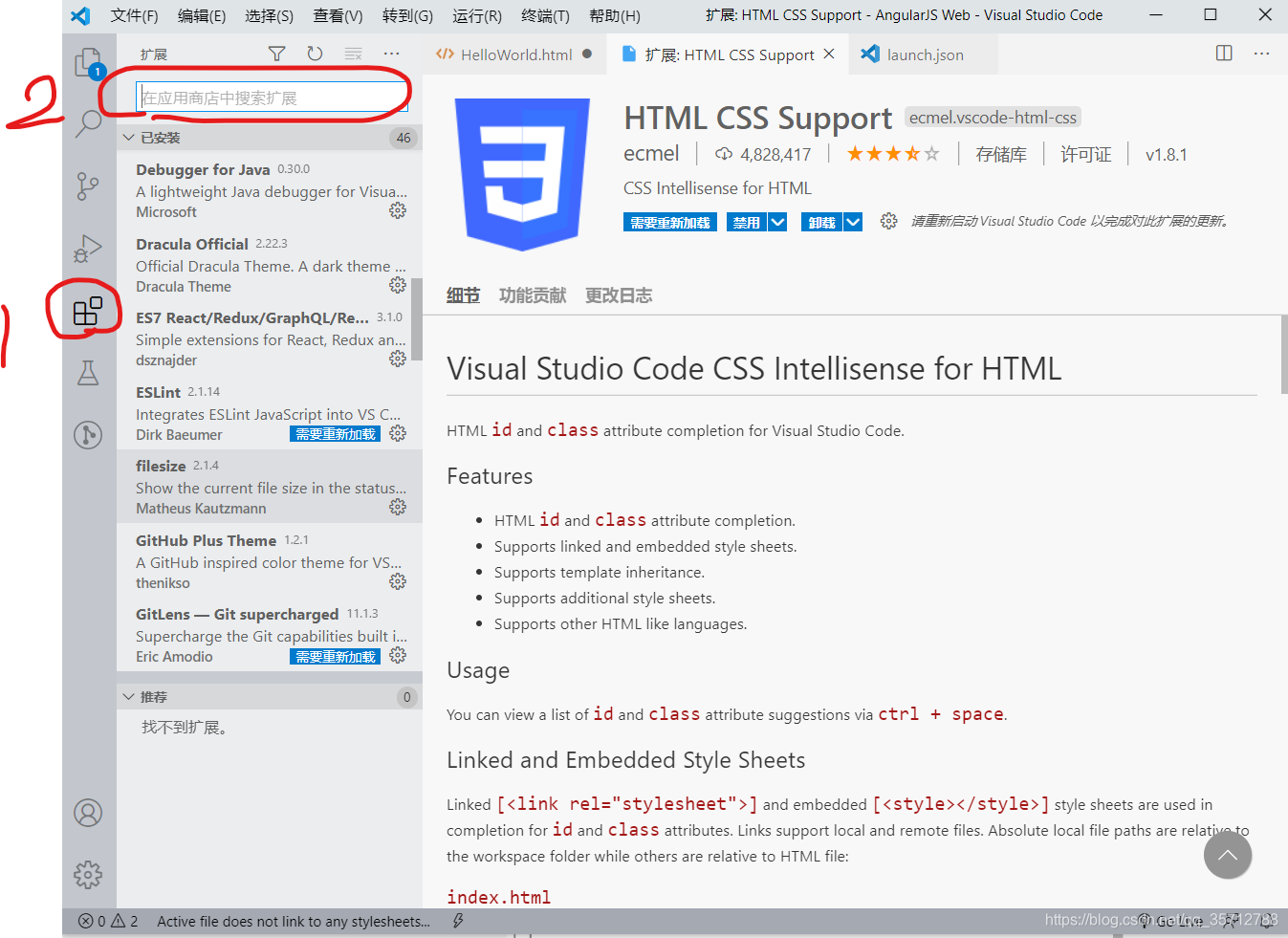Open the Manage gear in activity bar

click(x=88, y=875)
